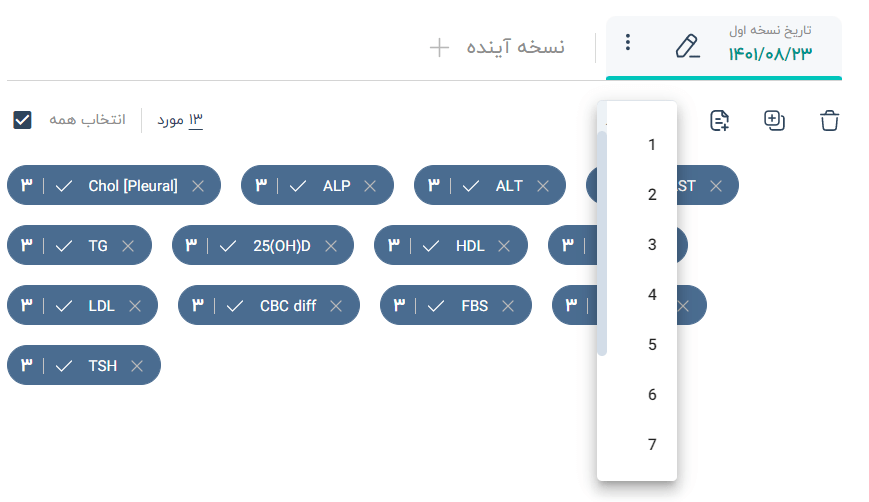Click the add note document icon
This screenshot has width=869, height=502.
click(719, 120)
